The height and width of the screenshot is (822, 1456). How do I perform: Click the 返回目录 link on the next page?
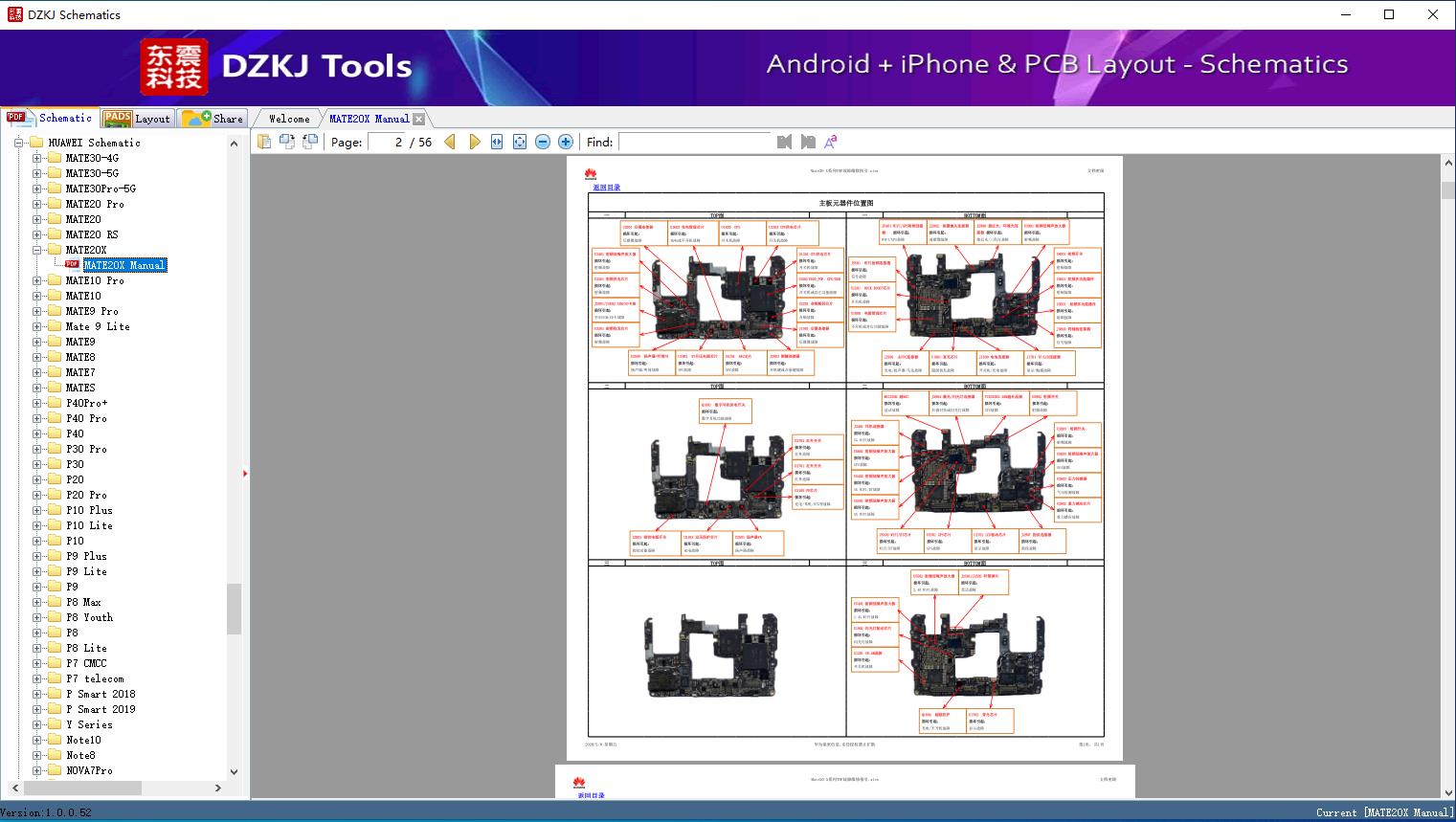pyautogui.click(x=591, y=795)
